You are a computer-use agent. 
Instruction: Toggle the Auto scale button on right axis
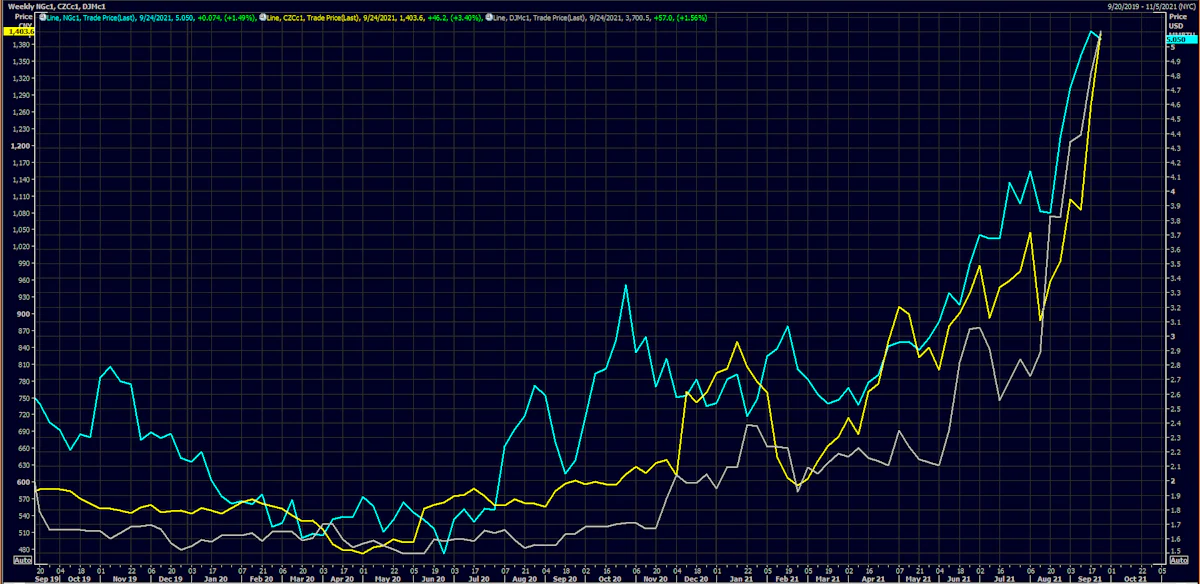pos(1178,560)
